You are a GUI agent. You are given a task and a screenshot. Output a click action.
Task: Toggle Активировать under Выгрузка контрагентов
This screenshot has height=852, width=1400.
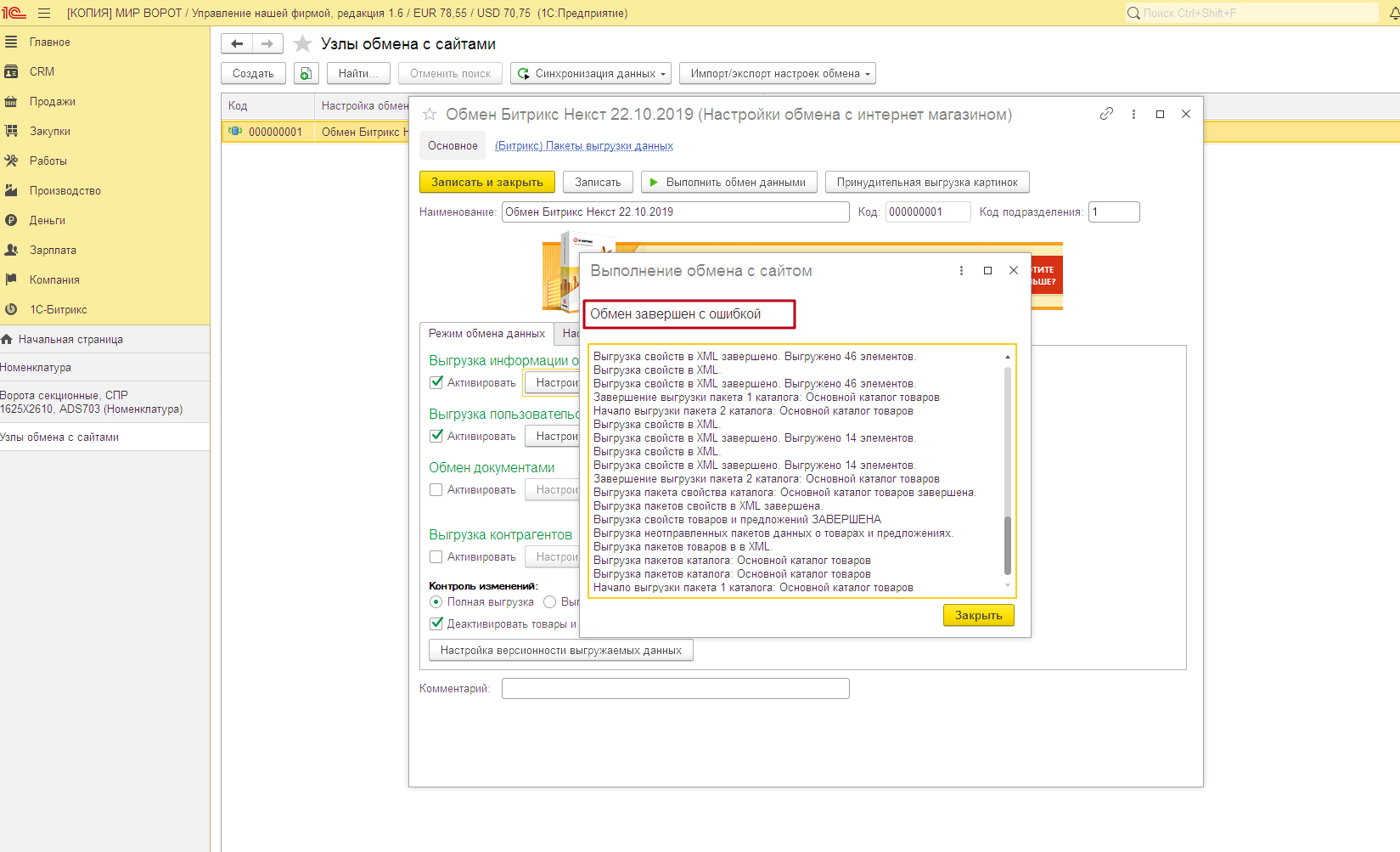click(436, 556)
